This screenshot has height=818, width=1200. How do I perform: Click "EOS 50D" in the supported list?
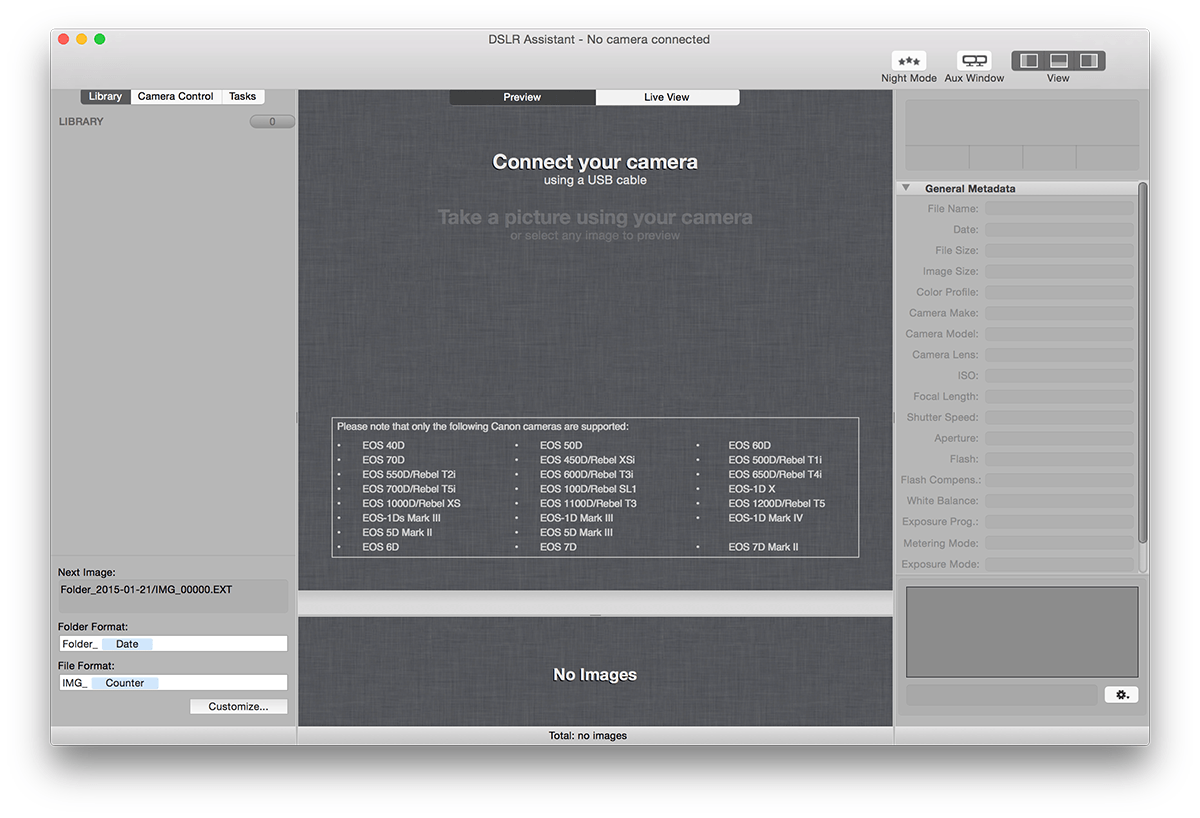(x=561, y=445)
